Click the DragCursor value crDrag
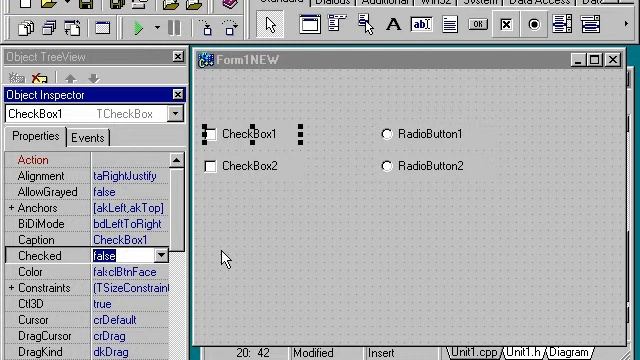Image resolution: width=640 pixels, height=360 pixels. coord(109,336)
